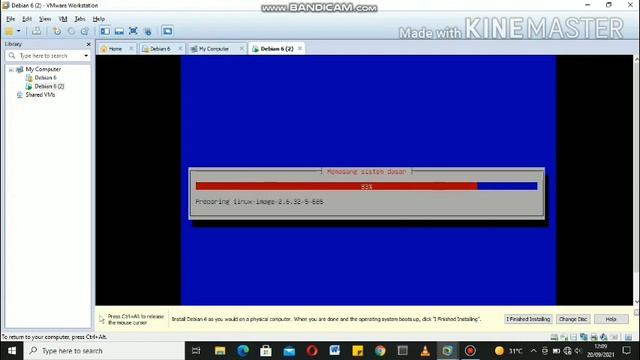Select My Computer in the library tree
Screen dimensions: 640x360
tap(43, 69)
